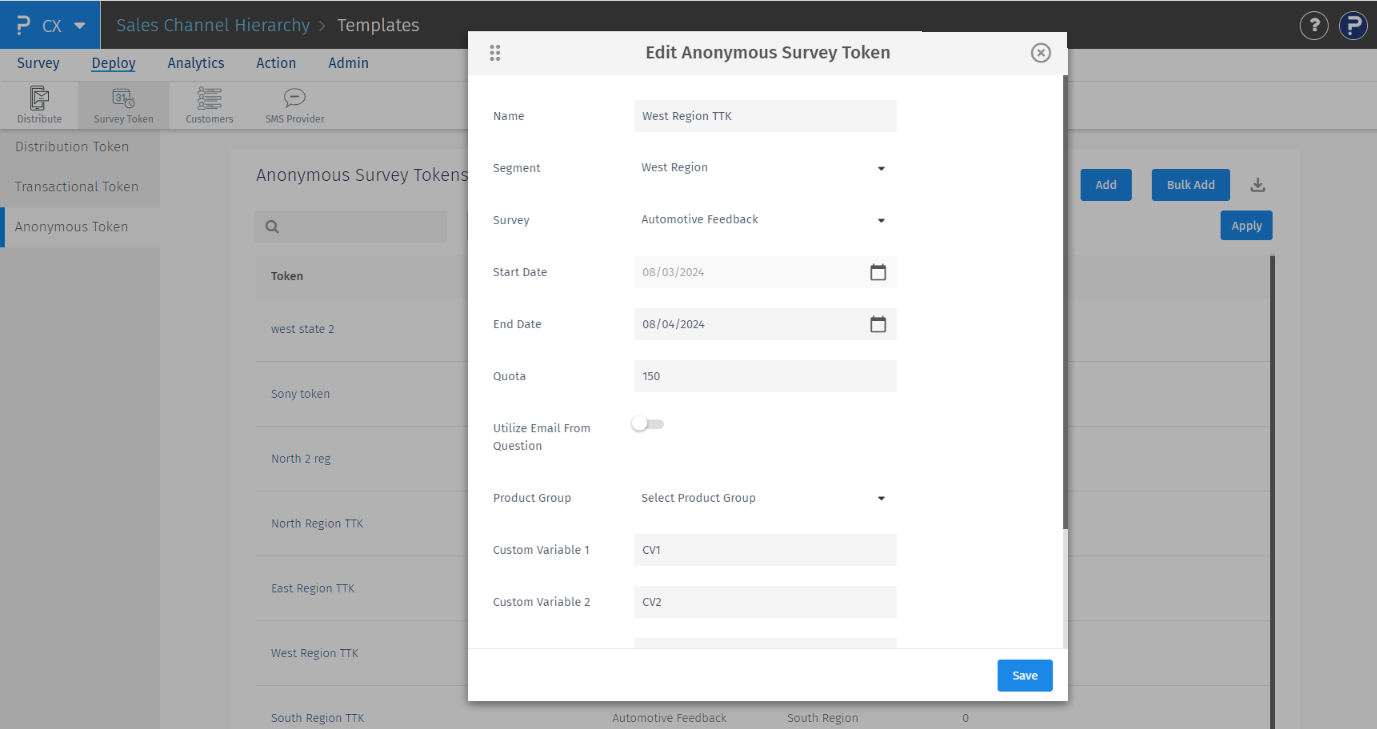Enable the Utilize Email From Question toggle

(647, 424)
